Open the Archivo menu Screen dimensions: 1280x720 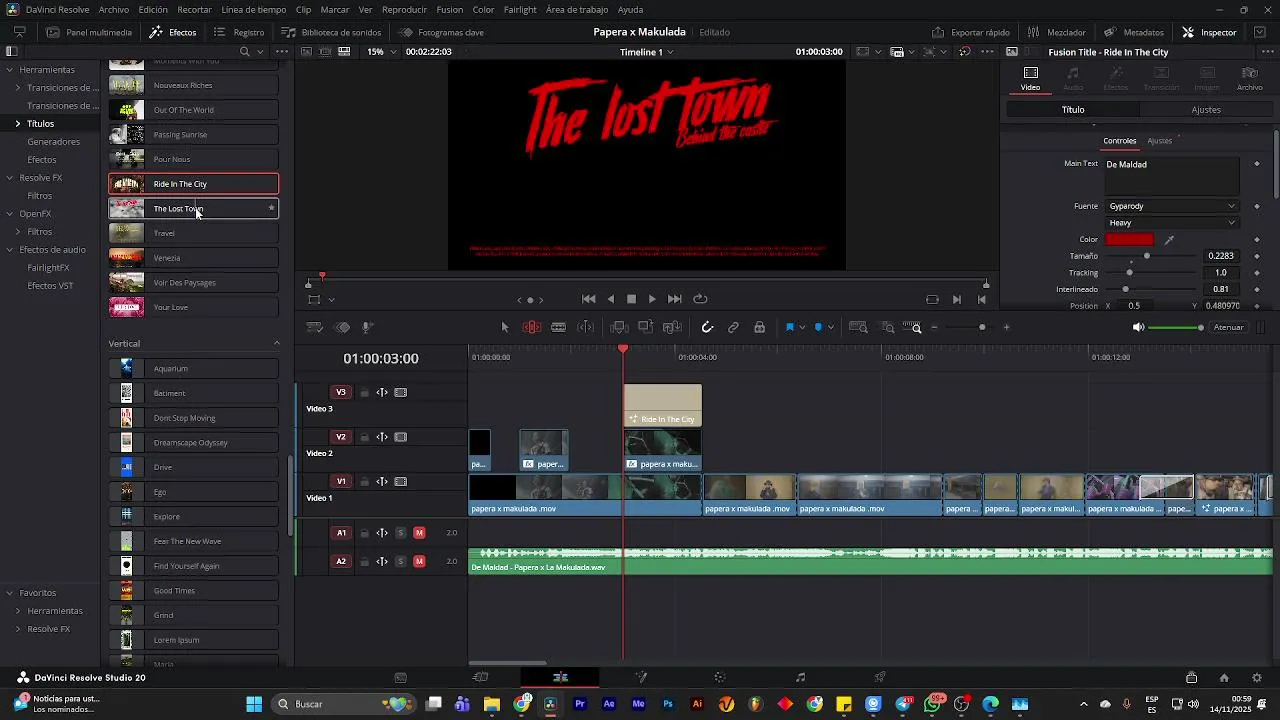click(x=114, y=10)
